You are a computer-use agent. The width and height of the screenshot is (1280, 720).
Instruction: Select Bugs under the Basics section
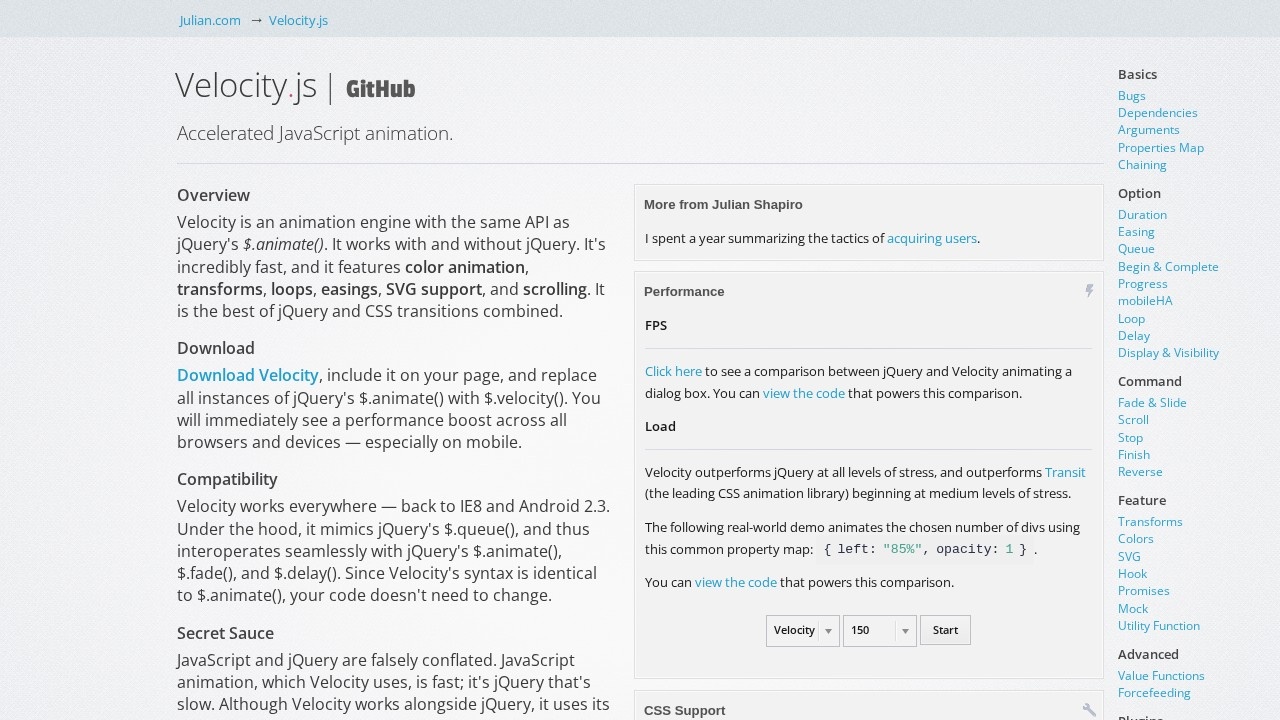[x=1131, y=95]
